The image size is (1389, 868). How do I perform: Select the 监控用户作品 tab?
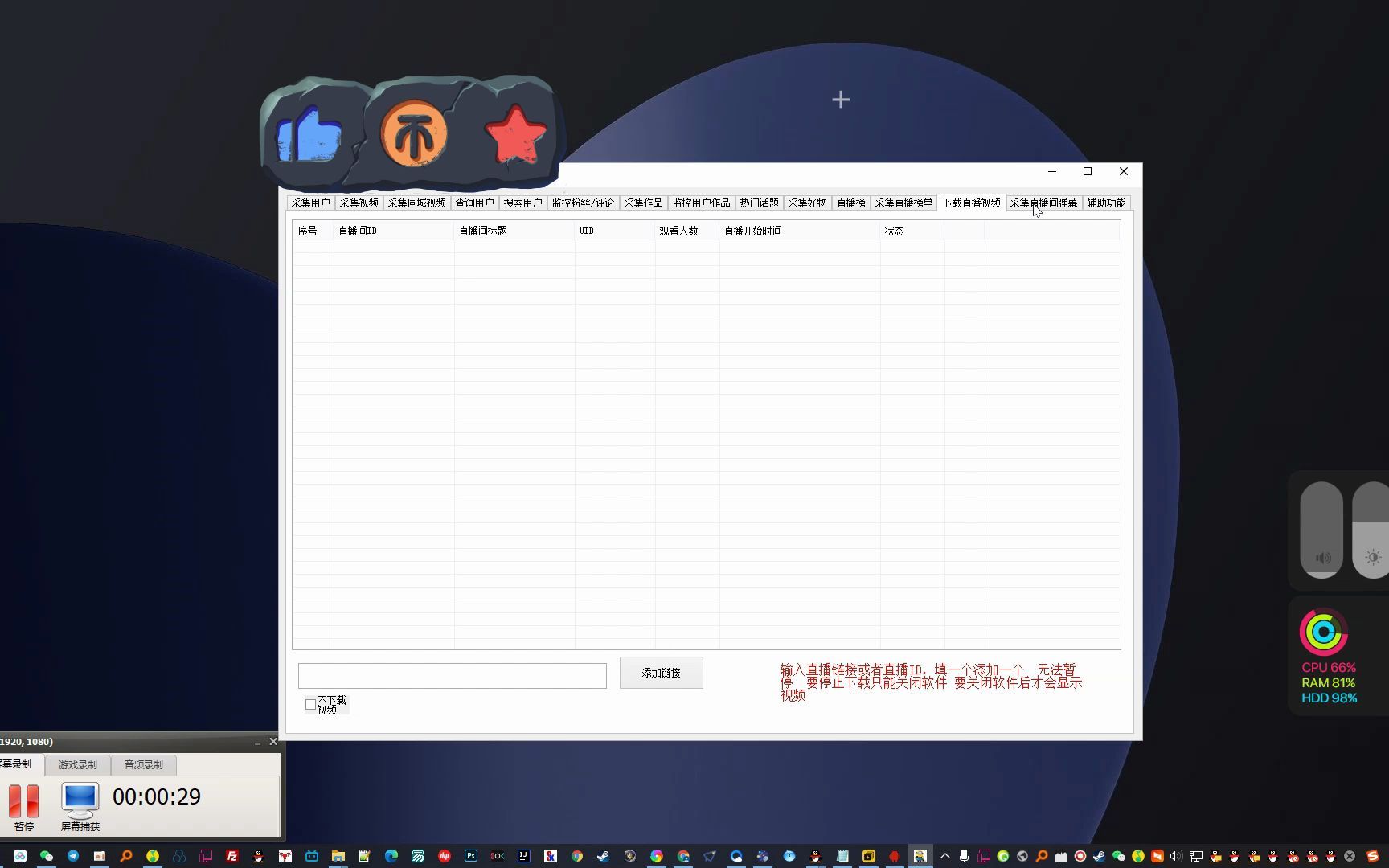pos(701,203)
